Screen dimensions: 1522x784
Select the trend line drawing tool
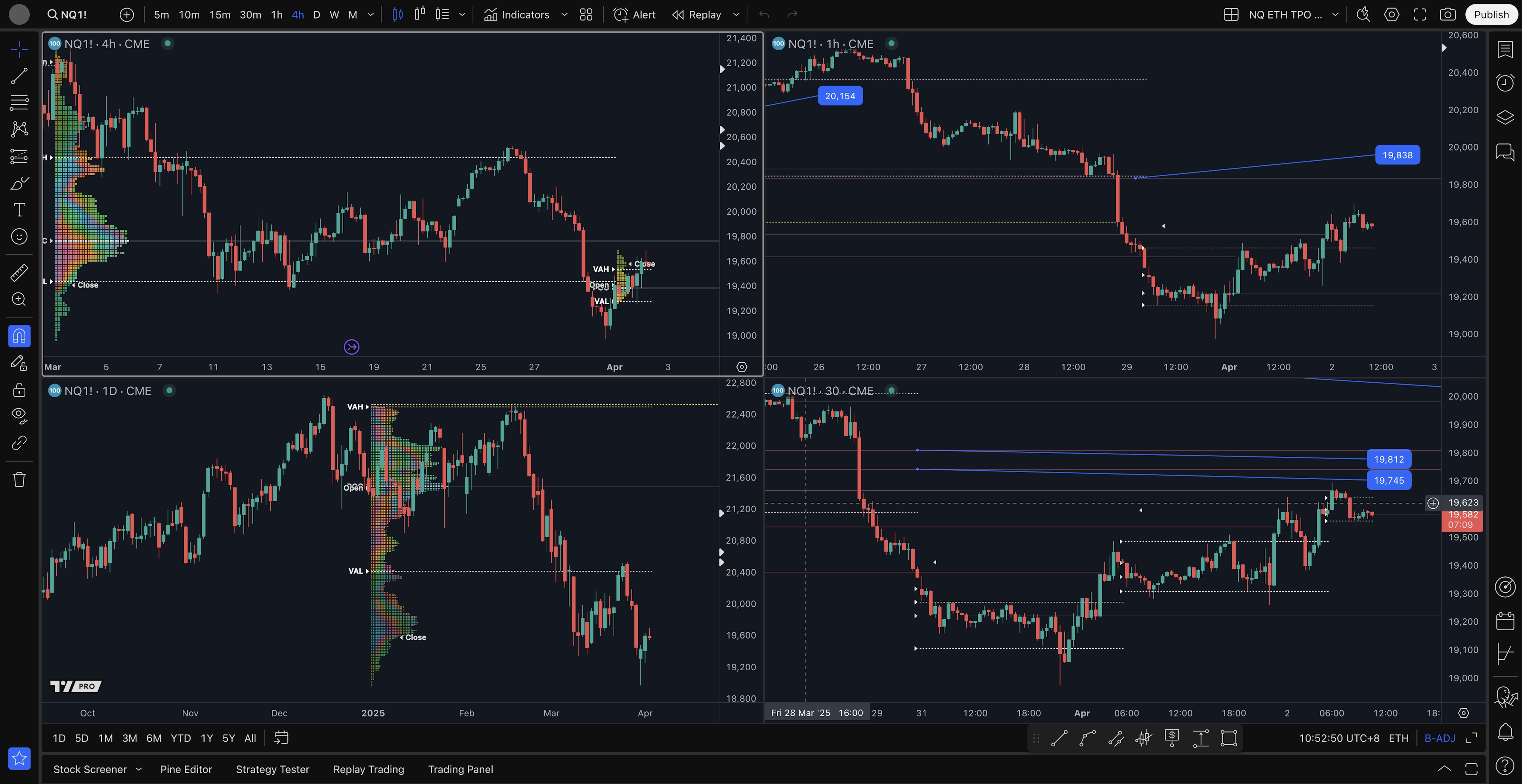point(19,76)
